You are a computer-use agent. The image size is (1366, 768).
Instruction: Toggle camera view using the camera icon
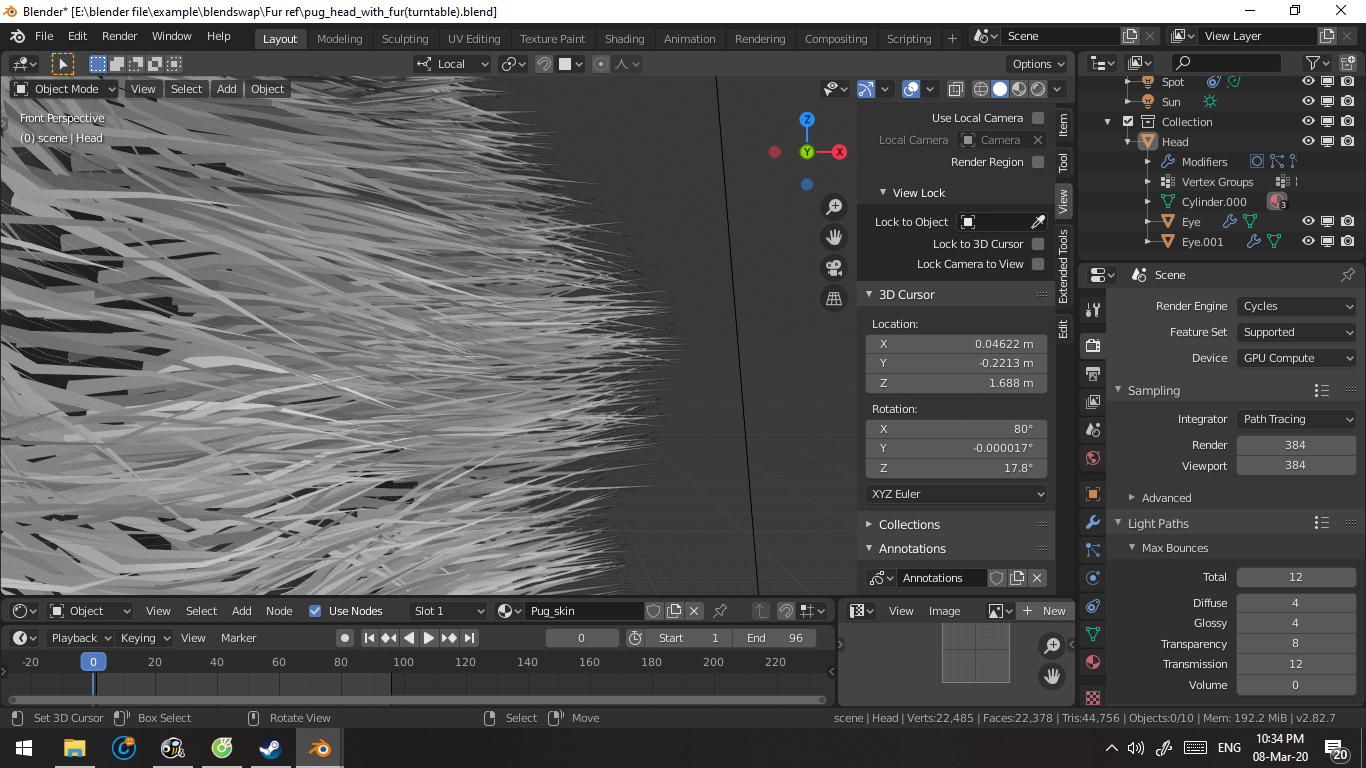834,267
